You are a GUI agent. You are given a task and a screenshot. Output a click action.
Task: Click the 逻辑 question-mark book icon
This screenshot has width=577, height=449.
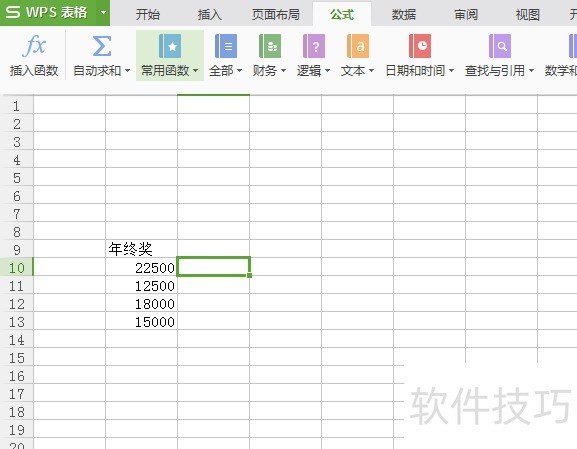tap(314, 46)
